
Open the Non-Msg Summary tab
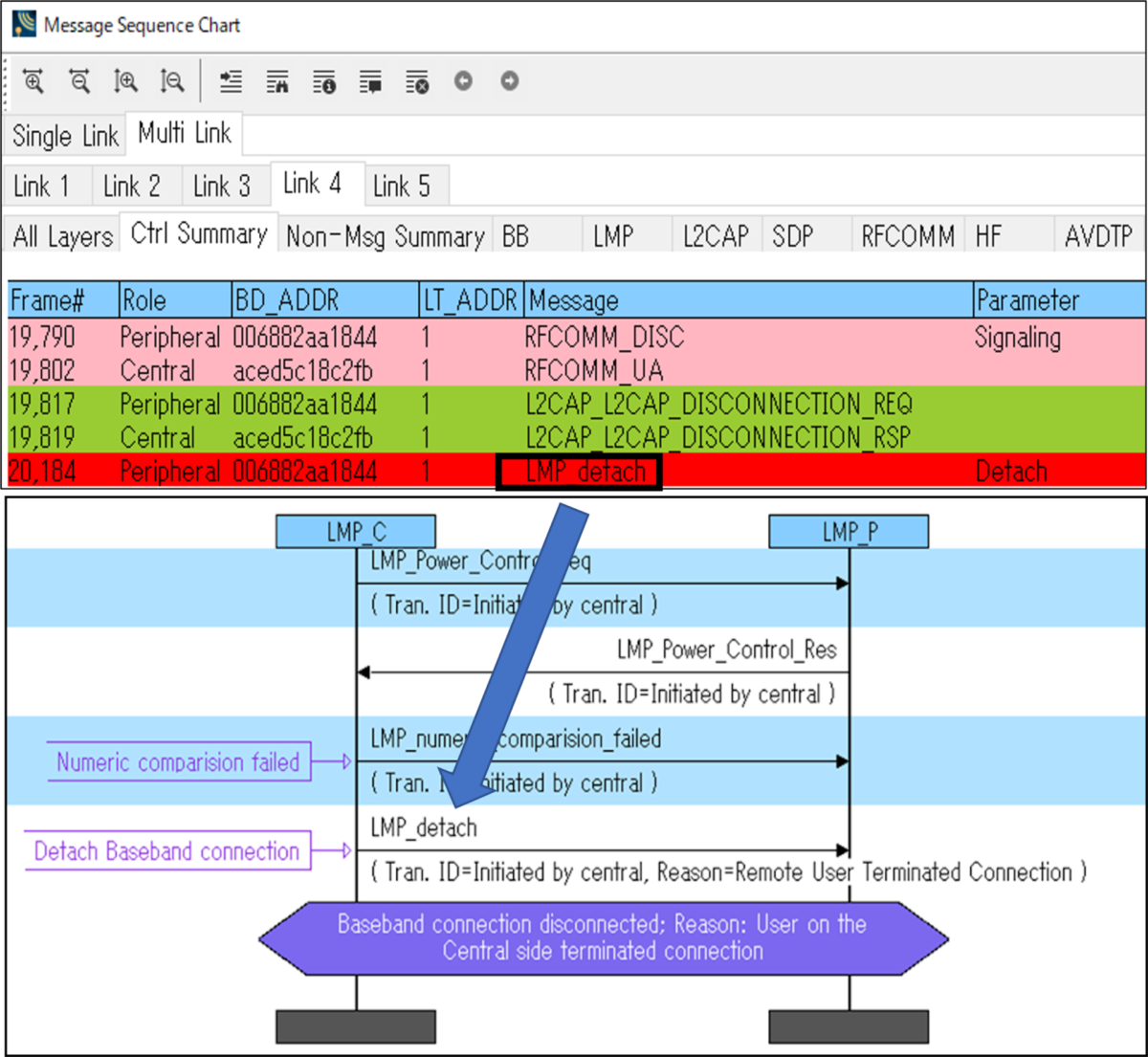386,236
